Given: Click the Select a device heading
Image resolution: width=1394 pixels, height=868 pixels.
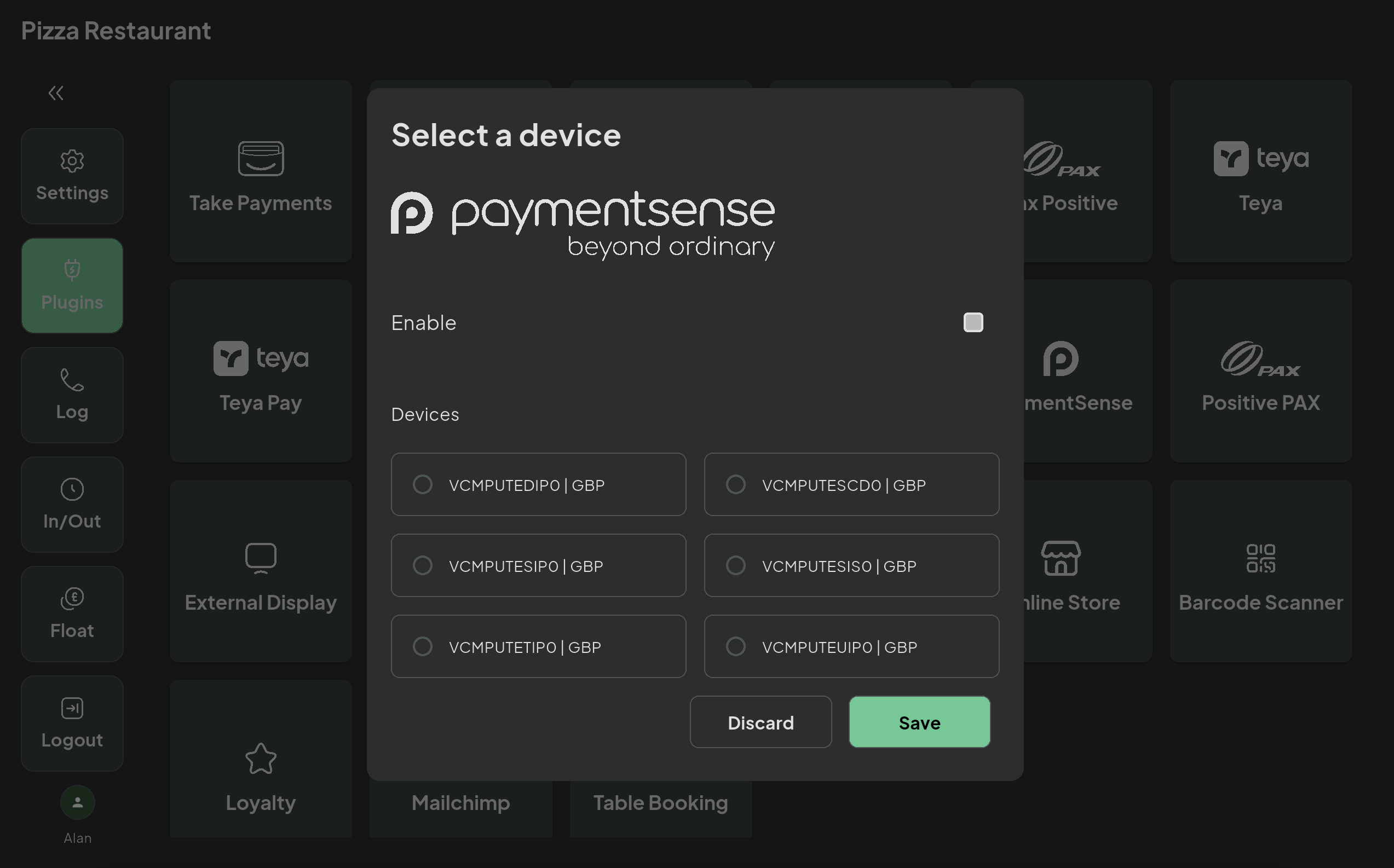Looking at the screenshot, I should coord(506,135).
